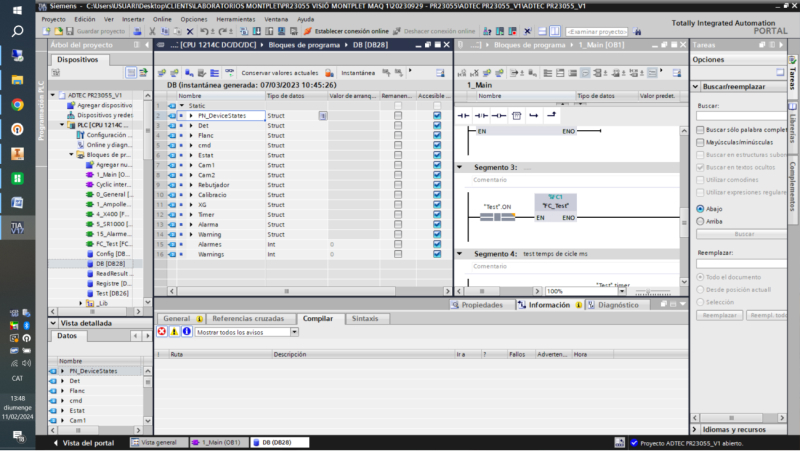The width and height of the screenshot is (800, 451).
Task: Collapse Segmento 3 network
Action: click(x=460, y=167)
